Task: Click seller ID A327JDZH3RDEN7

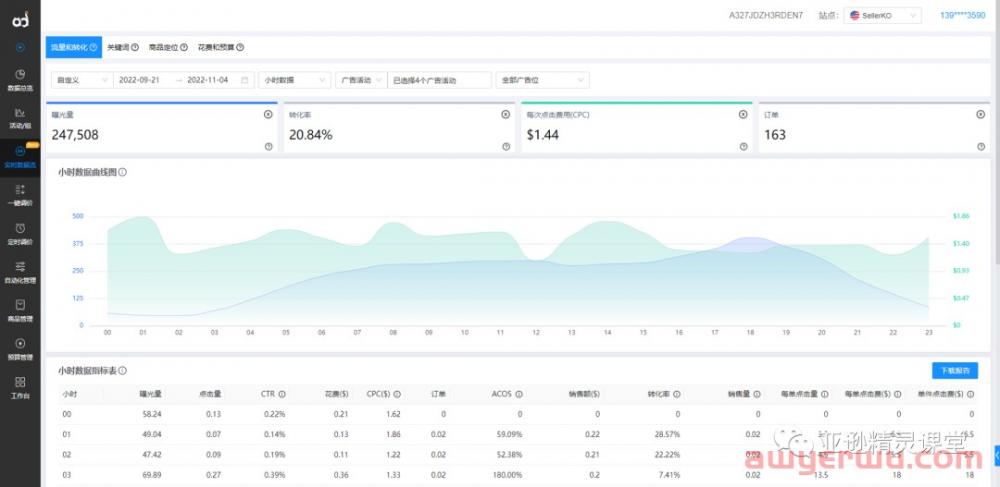Action: 766,15
